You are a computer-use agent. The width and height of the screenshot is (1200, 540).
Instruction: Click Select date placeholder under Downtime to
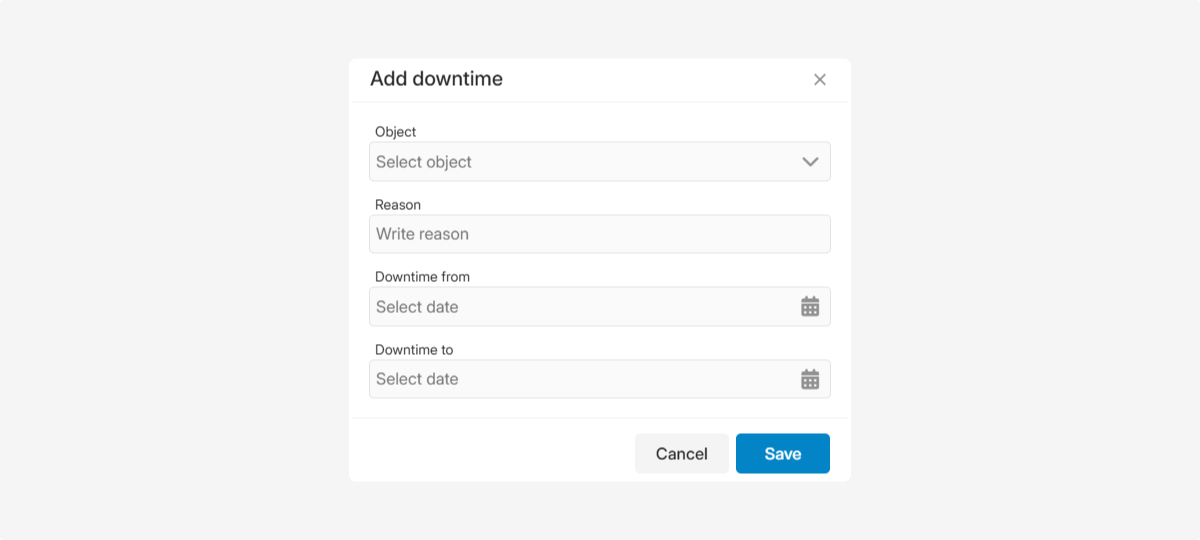coord(417,379)
